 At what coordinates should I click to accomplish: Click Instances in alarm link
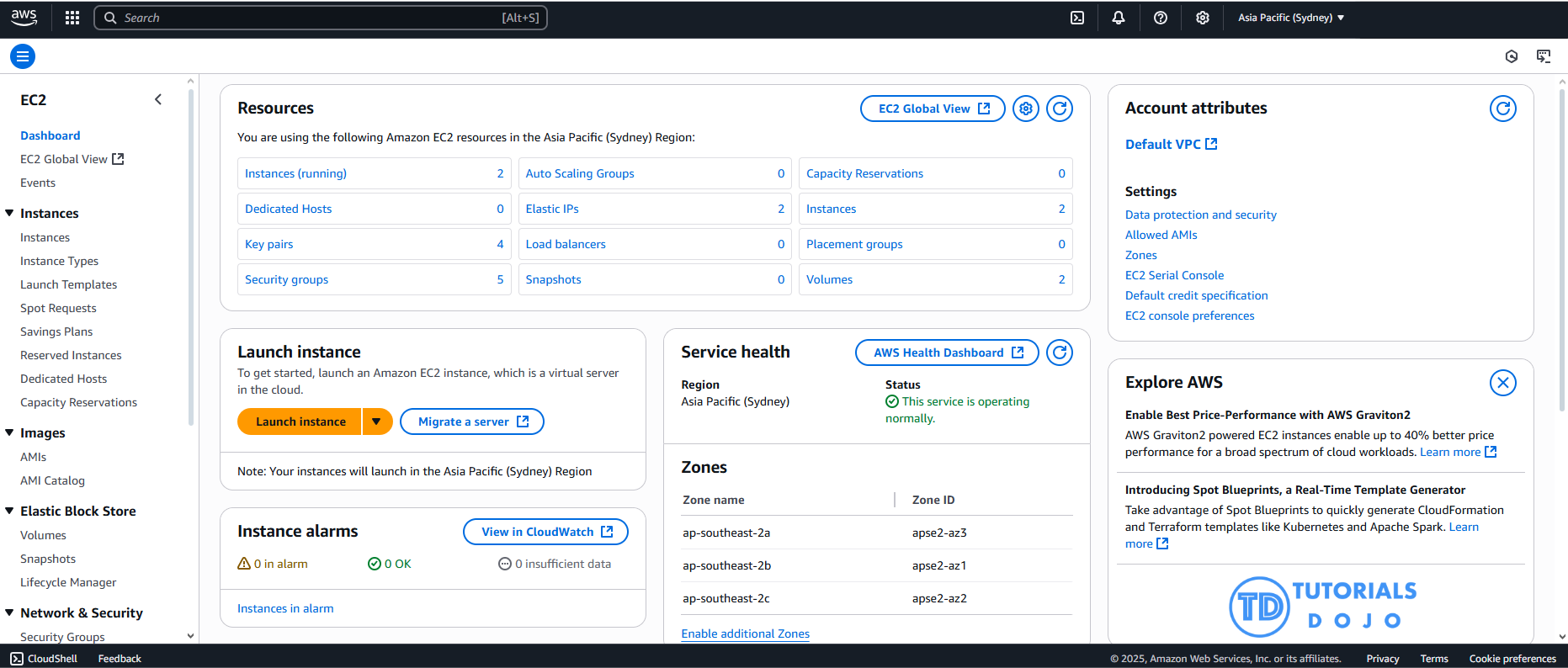click(x=285, y=608)
